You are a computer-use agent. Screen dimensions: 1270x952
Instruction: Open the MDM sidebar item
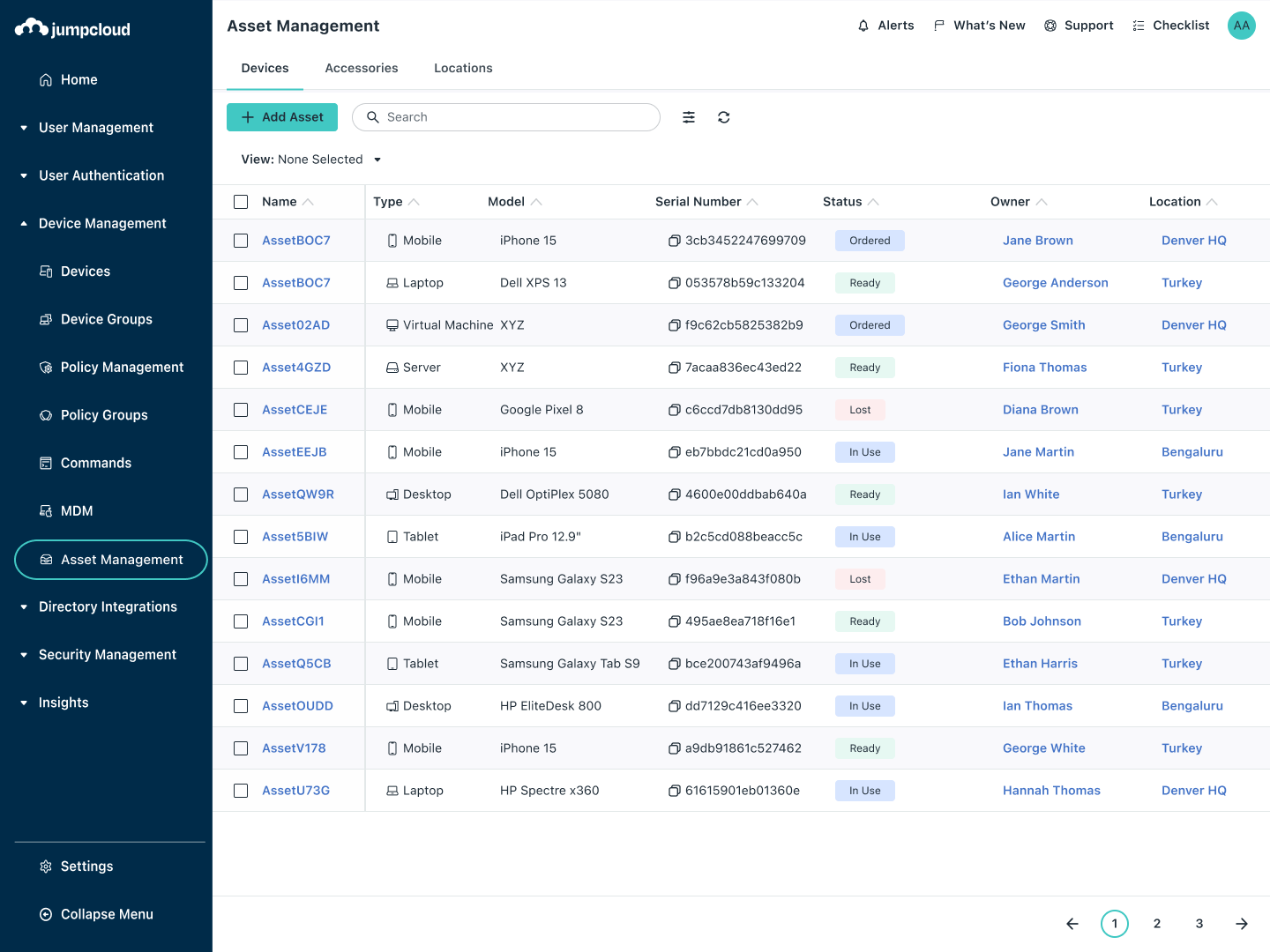click(x=78, y=510)
